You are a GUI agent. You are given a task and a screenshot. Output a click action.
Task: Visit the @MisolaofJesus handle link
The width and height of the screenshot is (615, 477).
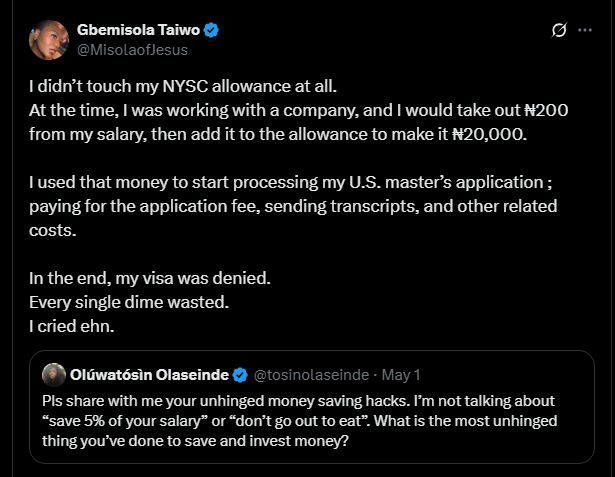(x=132, y=49)
